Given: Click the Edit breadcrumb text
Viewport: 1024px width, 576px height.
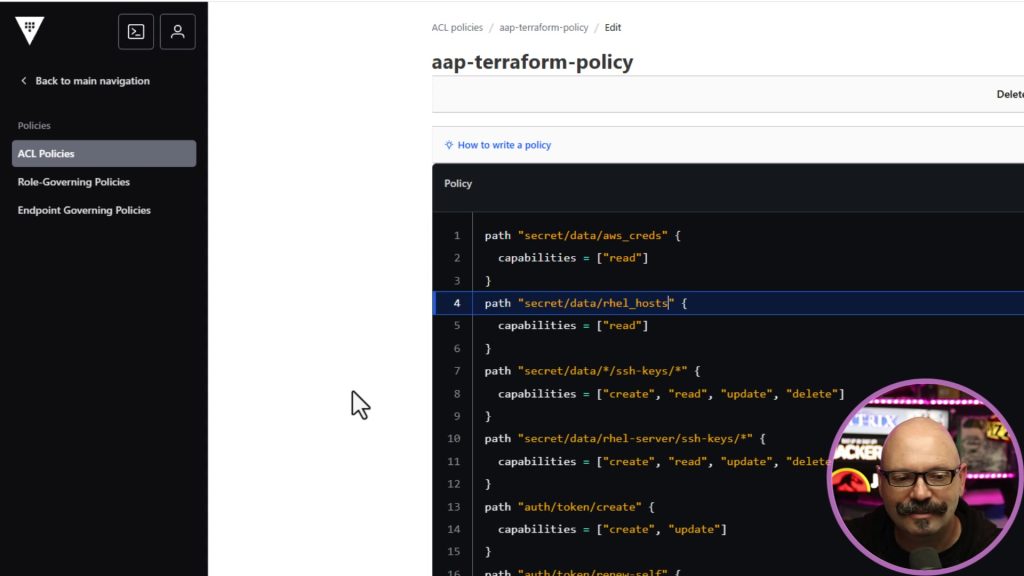Looking at the screenshot, I should tap(613, 27).
